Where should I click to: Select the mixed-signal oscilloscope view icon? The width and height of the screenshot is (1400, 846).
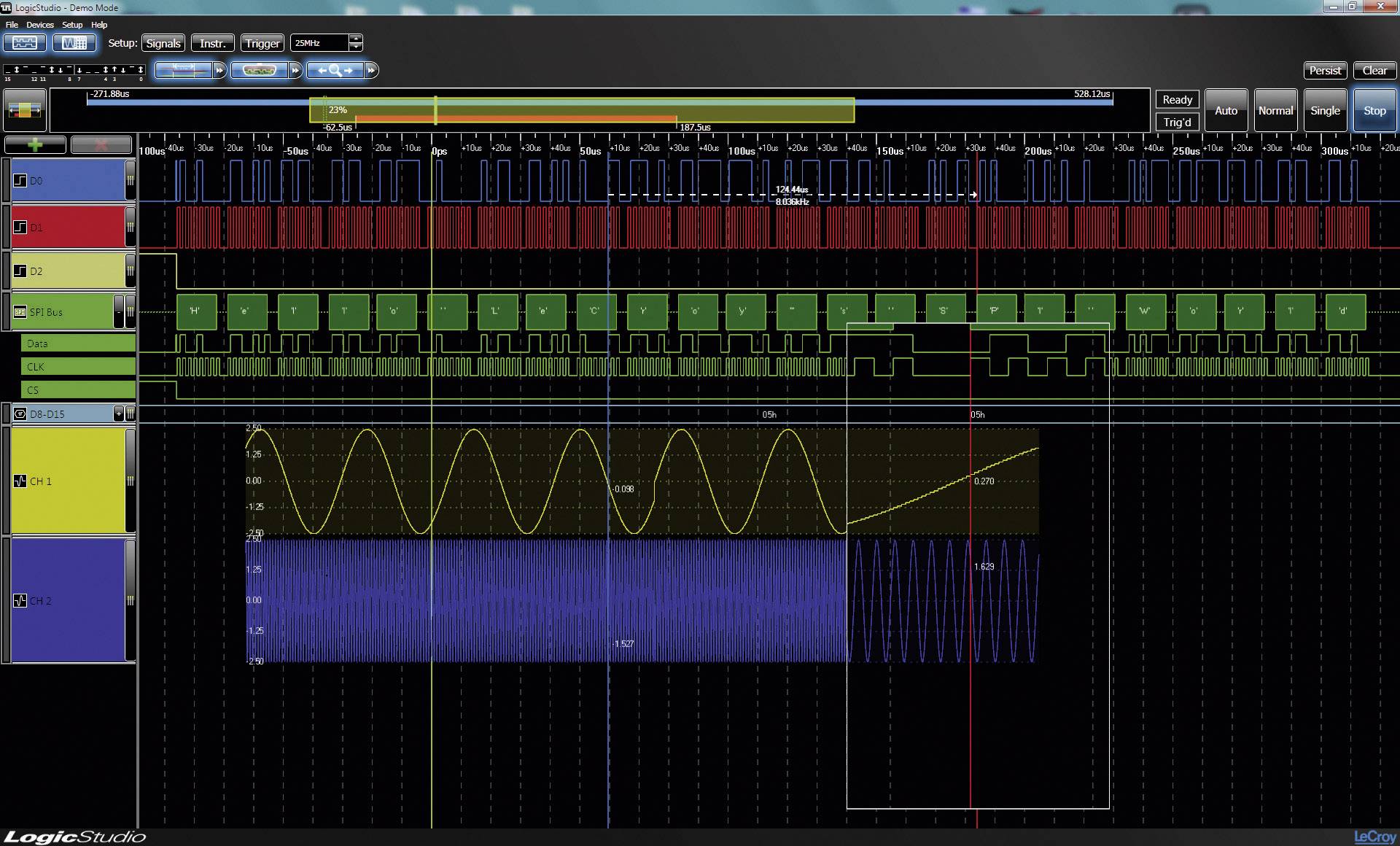[74, 43]
